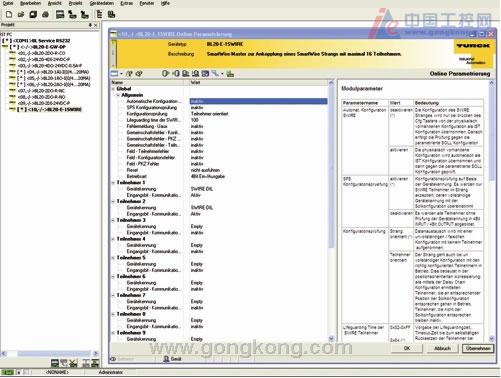Click first question-mark help icon in dialog toolbar
The height and width of the screenshot is (378, 501).
130,74
